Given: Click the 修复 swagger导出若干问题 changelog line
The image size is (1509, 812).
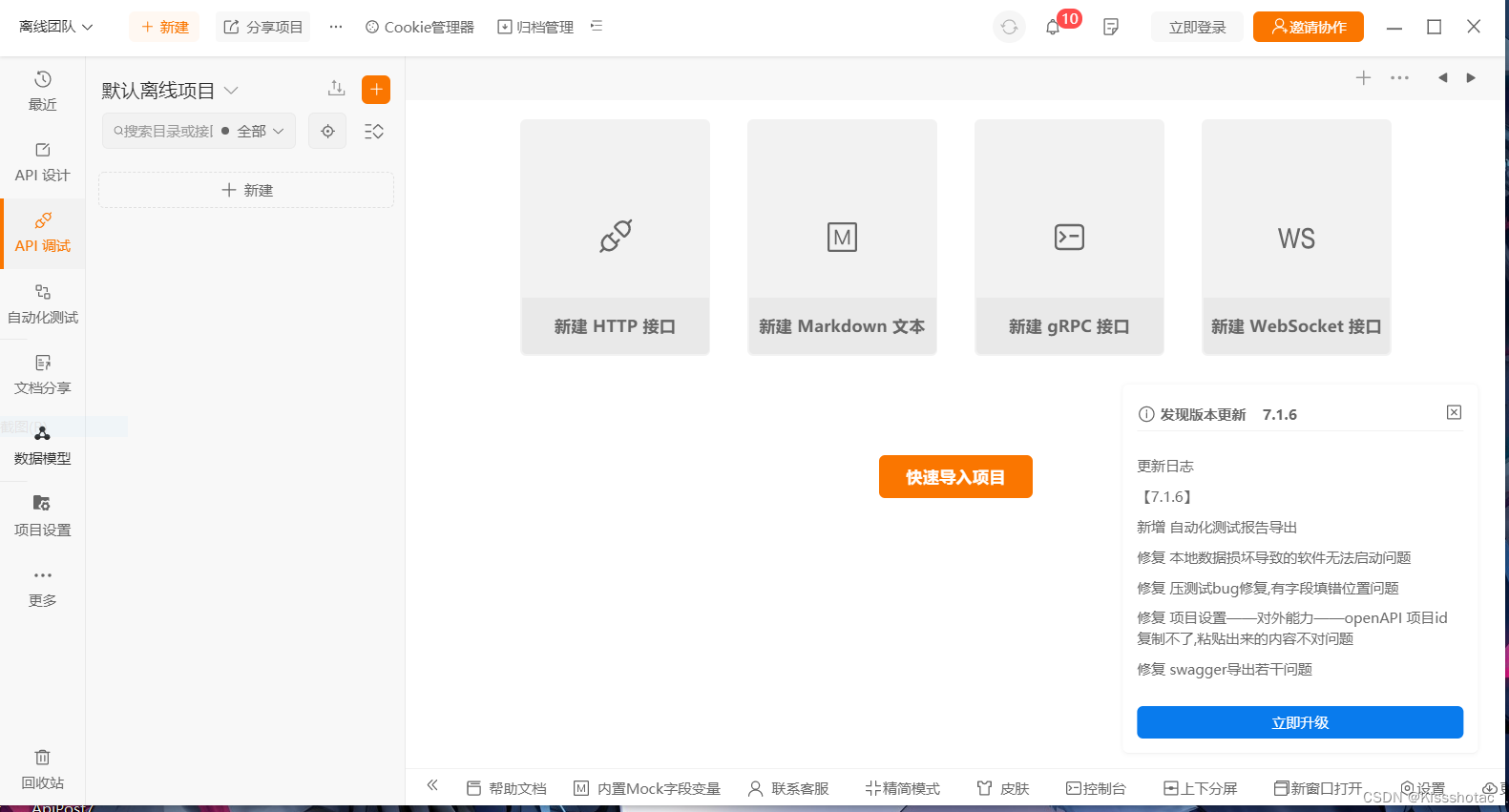Looking at the screenshot, I should pyautogui.click(x=1225, y=669).
